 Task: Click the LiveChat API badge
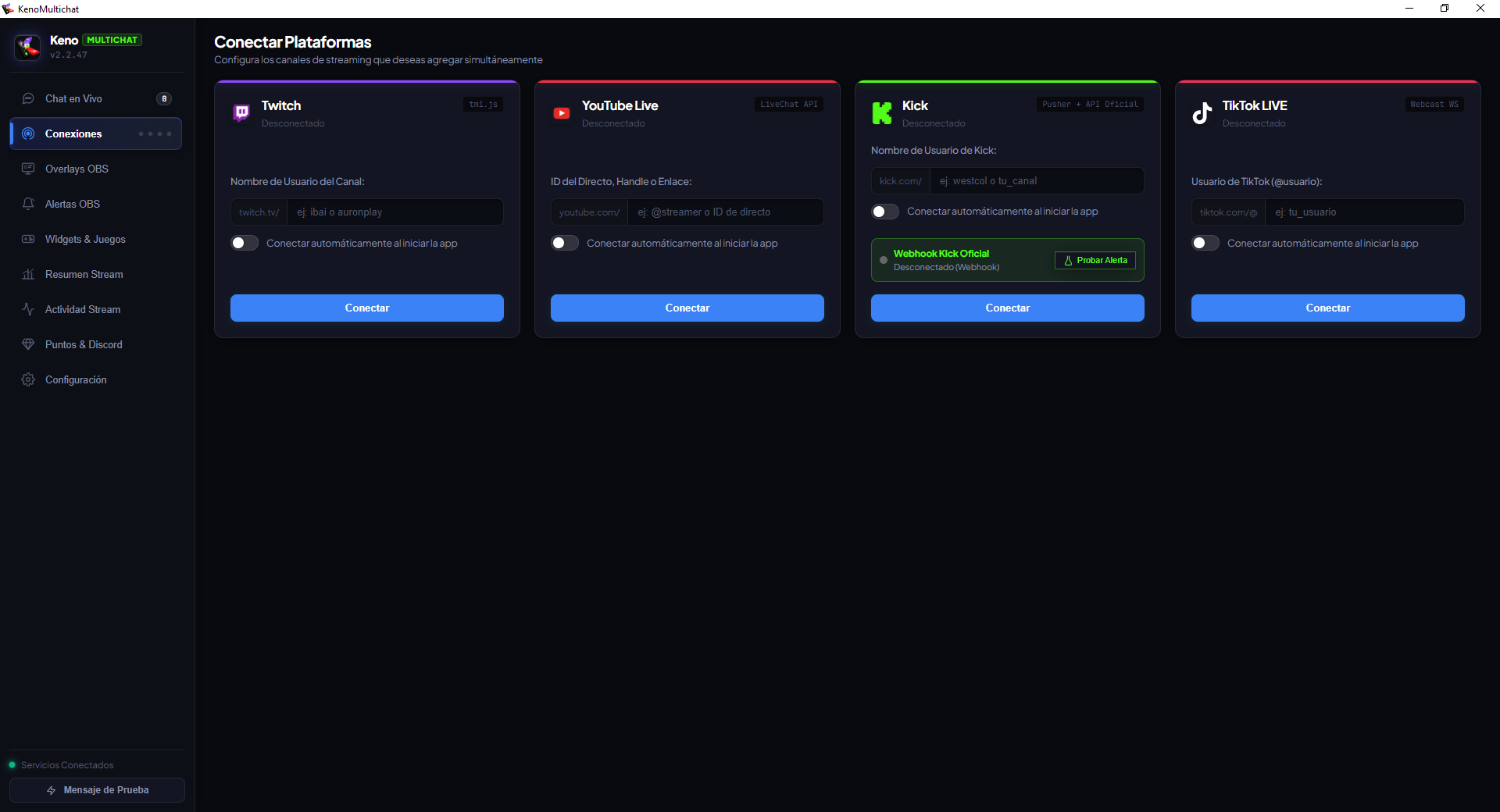pyautogui.click(x=789, y=105)
